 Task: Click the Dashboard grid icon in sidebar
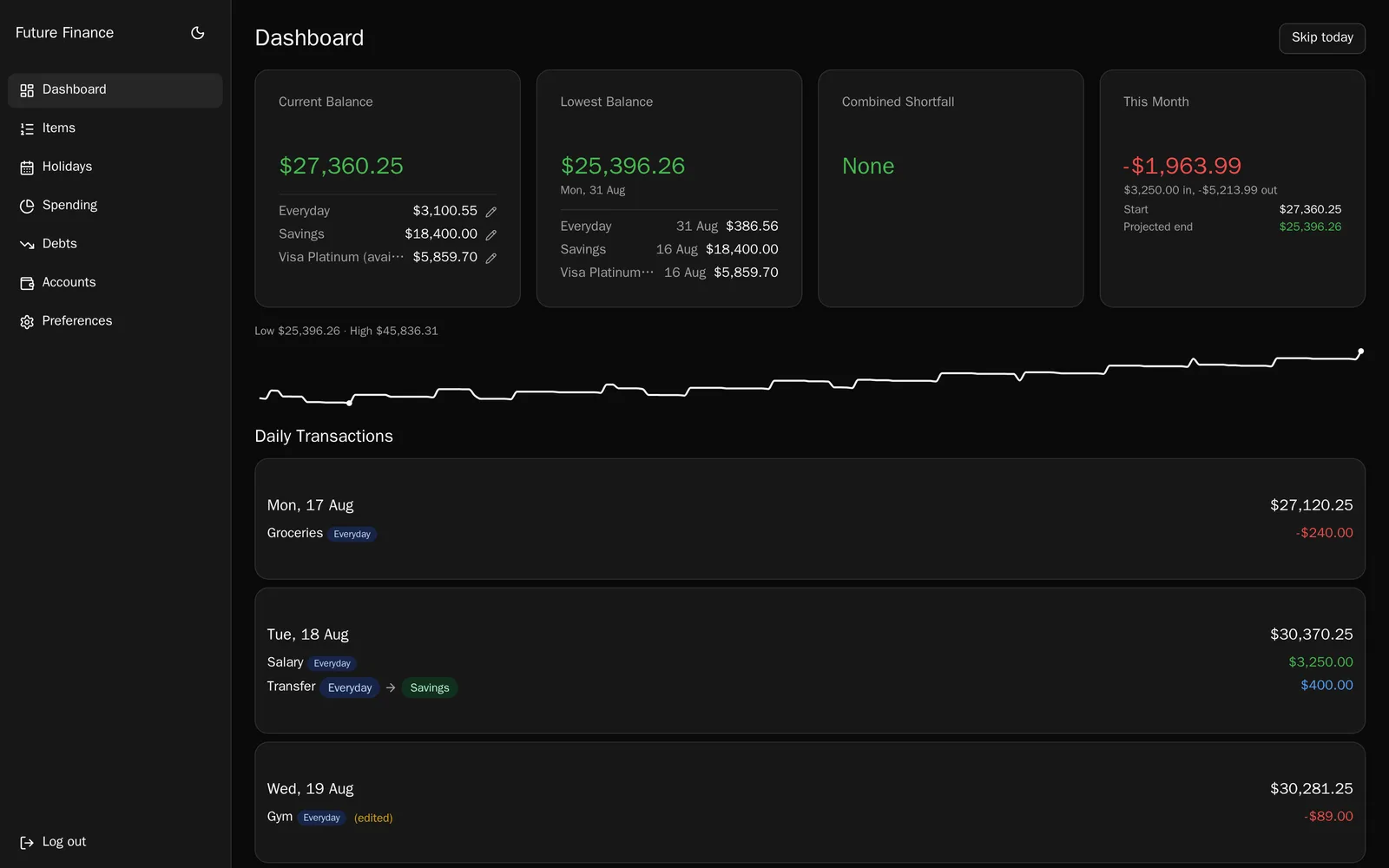[x=27, y=90]
